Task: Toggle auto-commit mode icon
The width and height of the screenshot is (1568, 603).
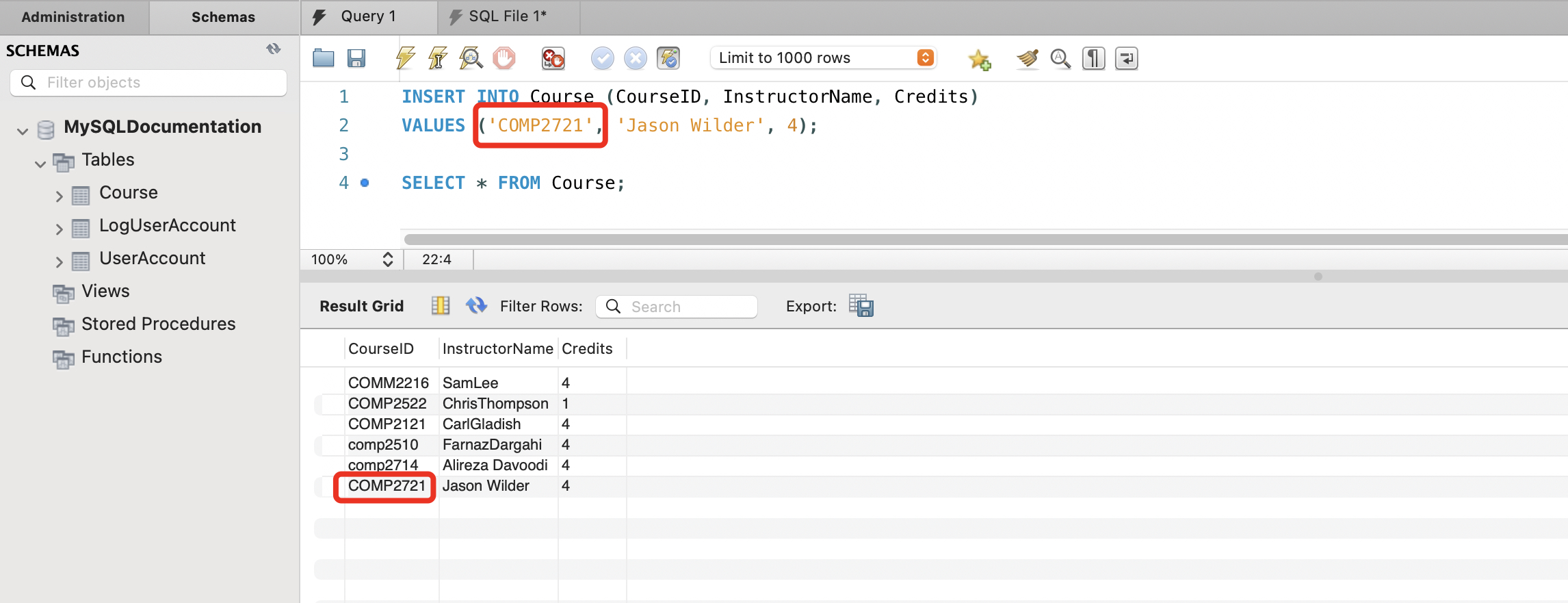Action: click(668, 58)
